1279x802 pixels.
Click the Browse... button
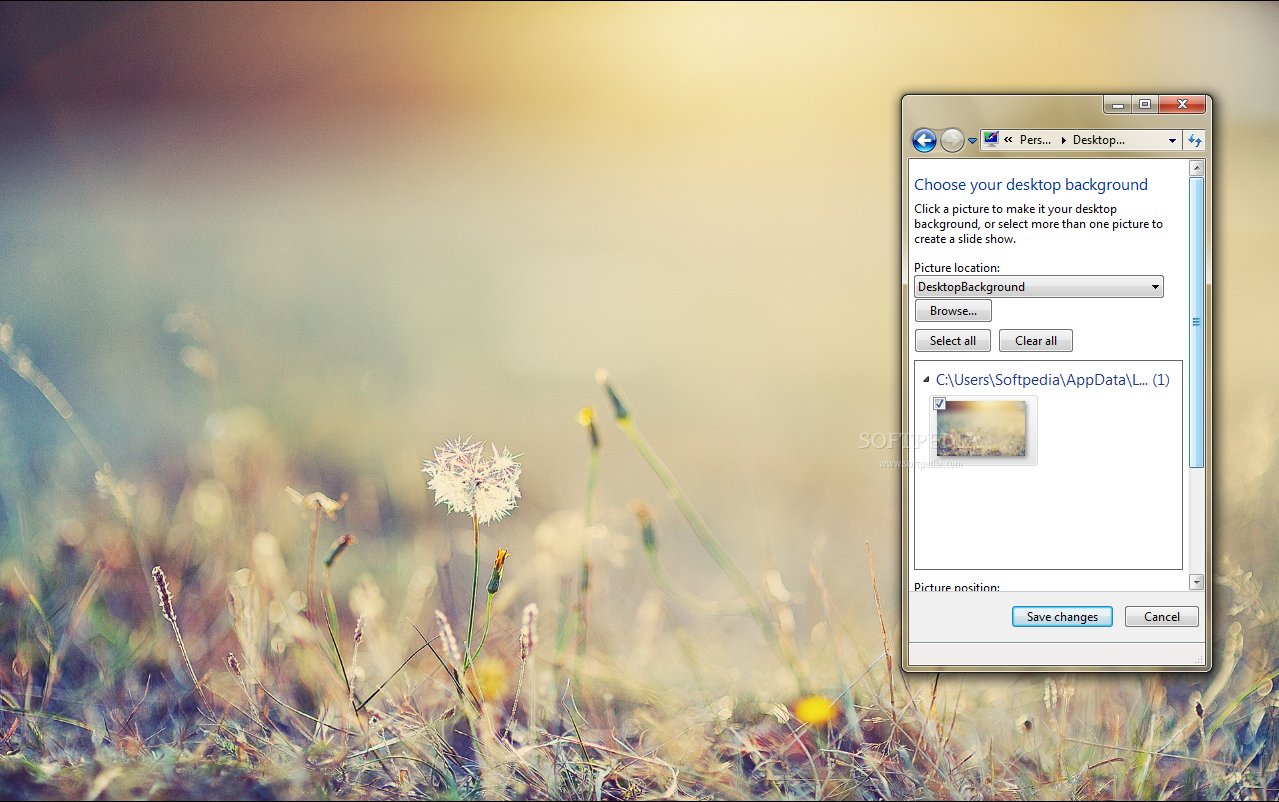953,311
